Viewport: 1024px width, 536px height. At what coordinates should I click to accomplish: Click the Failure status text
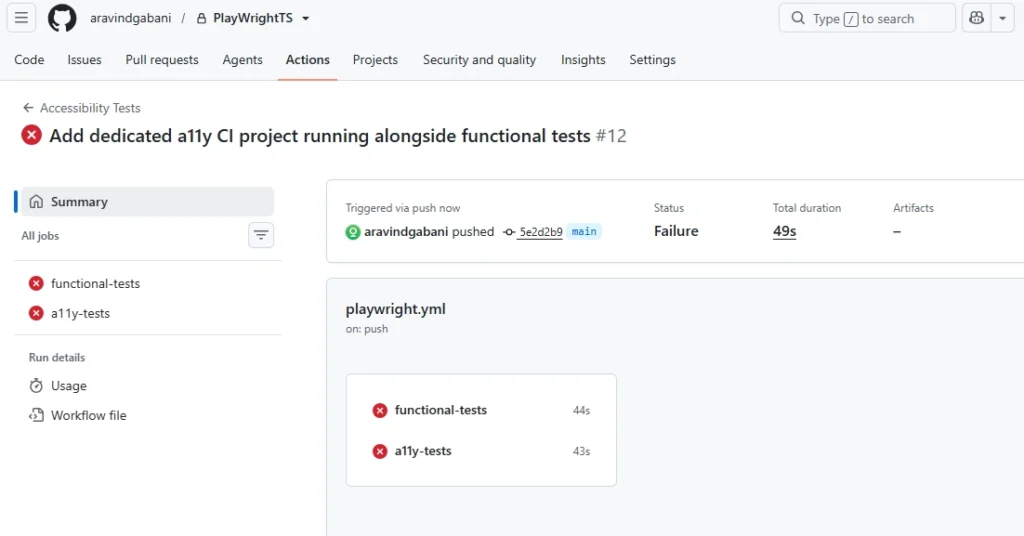[x=676, y=231]
